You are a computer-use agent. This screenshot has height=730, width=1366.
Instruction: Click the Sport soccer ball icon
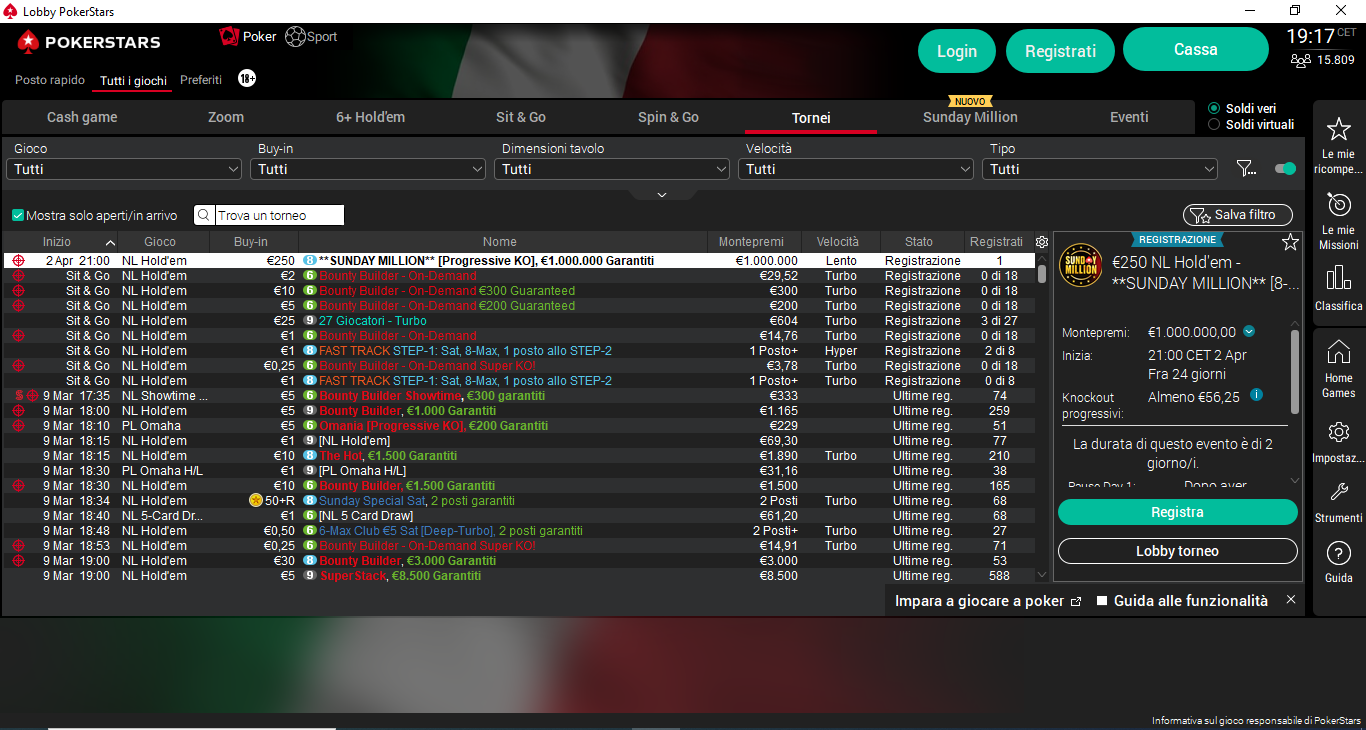pyautogui.click(x=295, y=37)
